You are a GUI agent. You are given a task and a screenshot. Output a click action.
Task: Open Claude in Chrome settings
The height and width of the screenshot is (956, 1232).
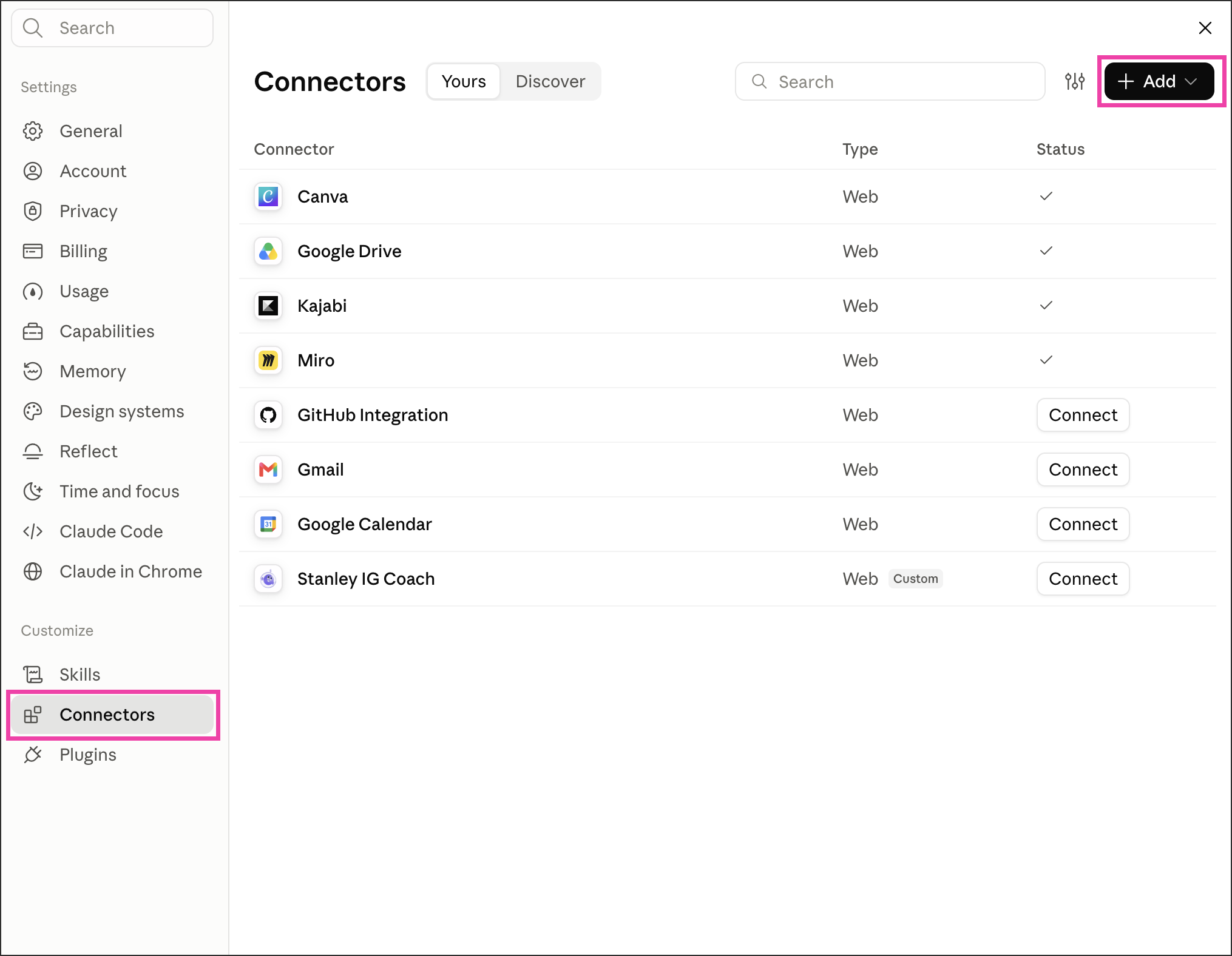click(x=112, y=571)
